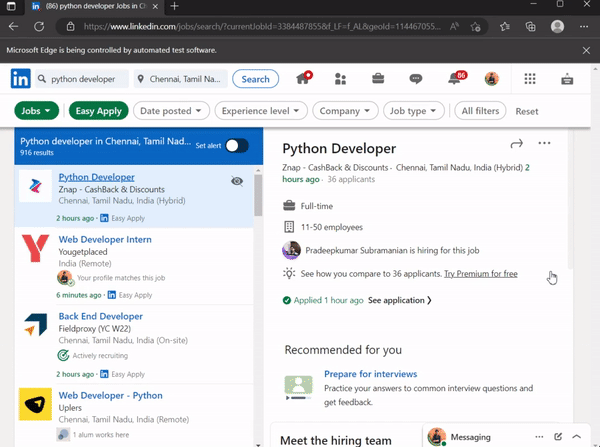Image resolution: width=600 pixels, height=447 pixels.
Task: Click the job list scrollbar thumb
Action: click(x=258, y=195)
